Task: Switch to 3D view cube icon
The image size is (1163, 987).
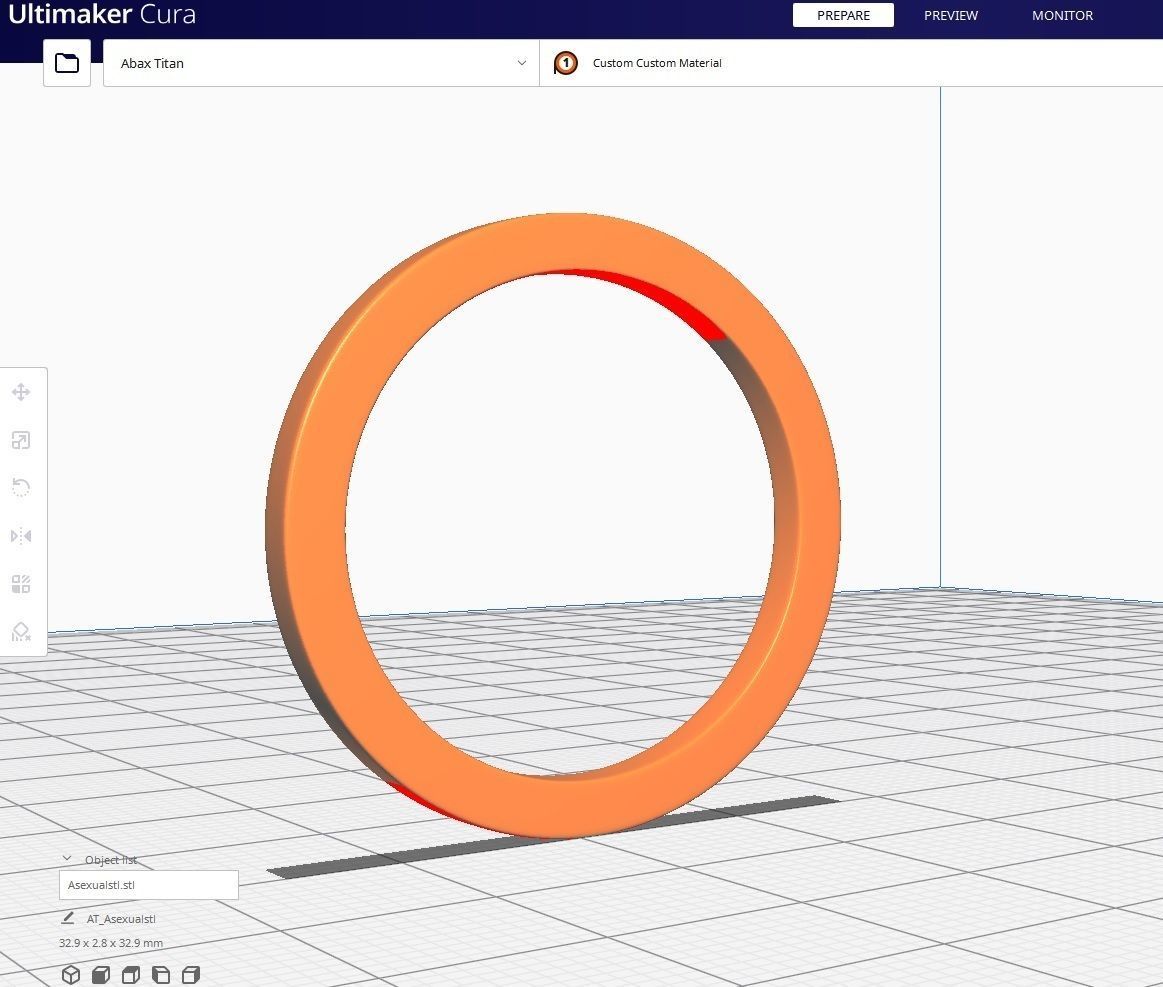Action: coord(70,974)
